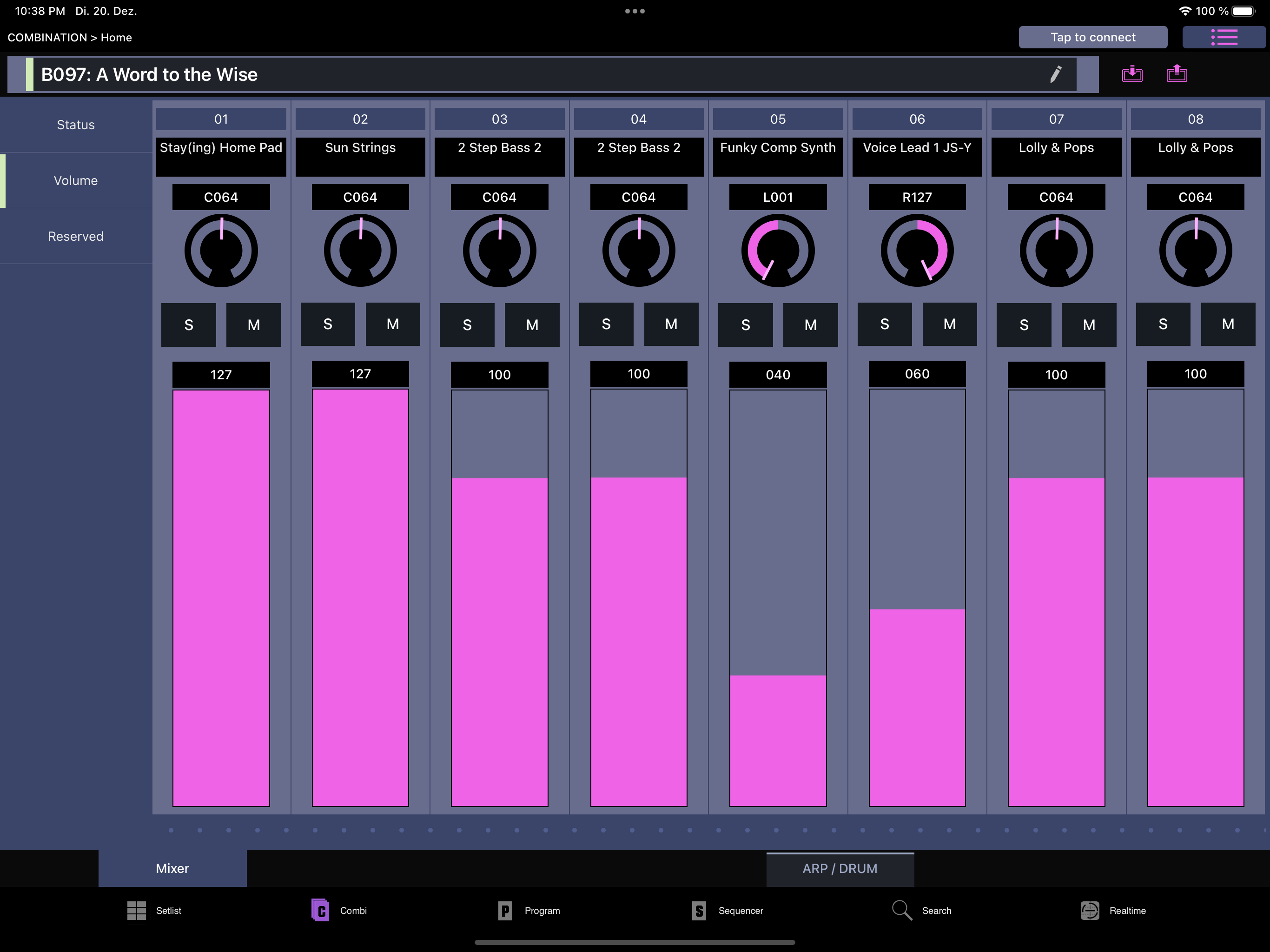Click channel 06 volume fader
This screenshot has width=1270, height=952.
[917, 598]
